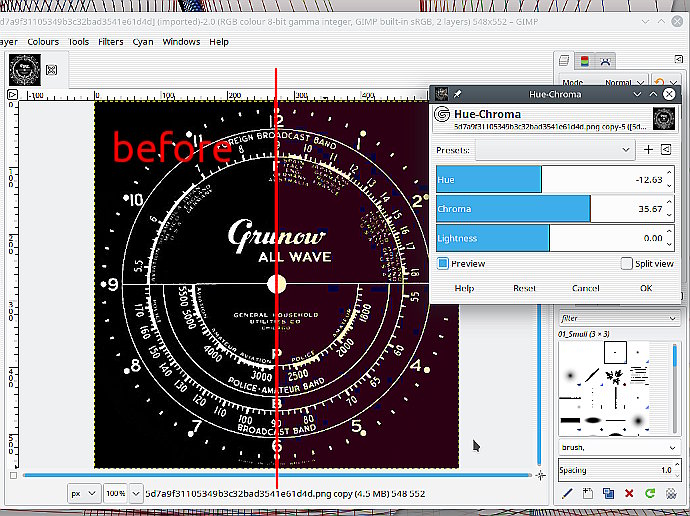Screen dimensions: 690x516
Task: Click the Reset button
Action: 525,288
